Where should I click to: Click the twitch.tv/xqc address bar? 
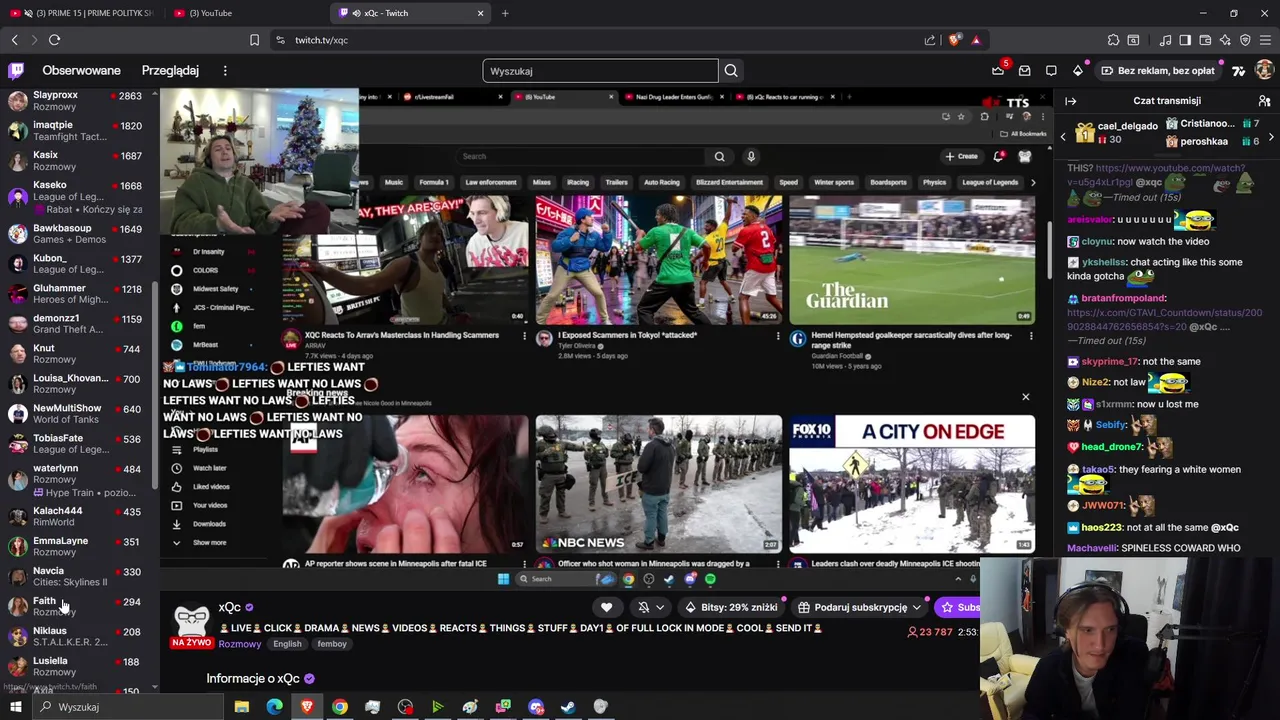600,40
